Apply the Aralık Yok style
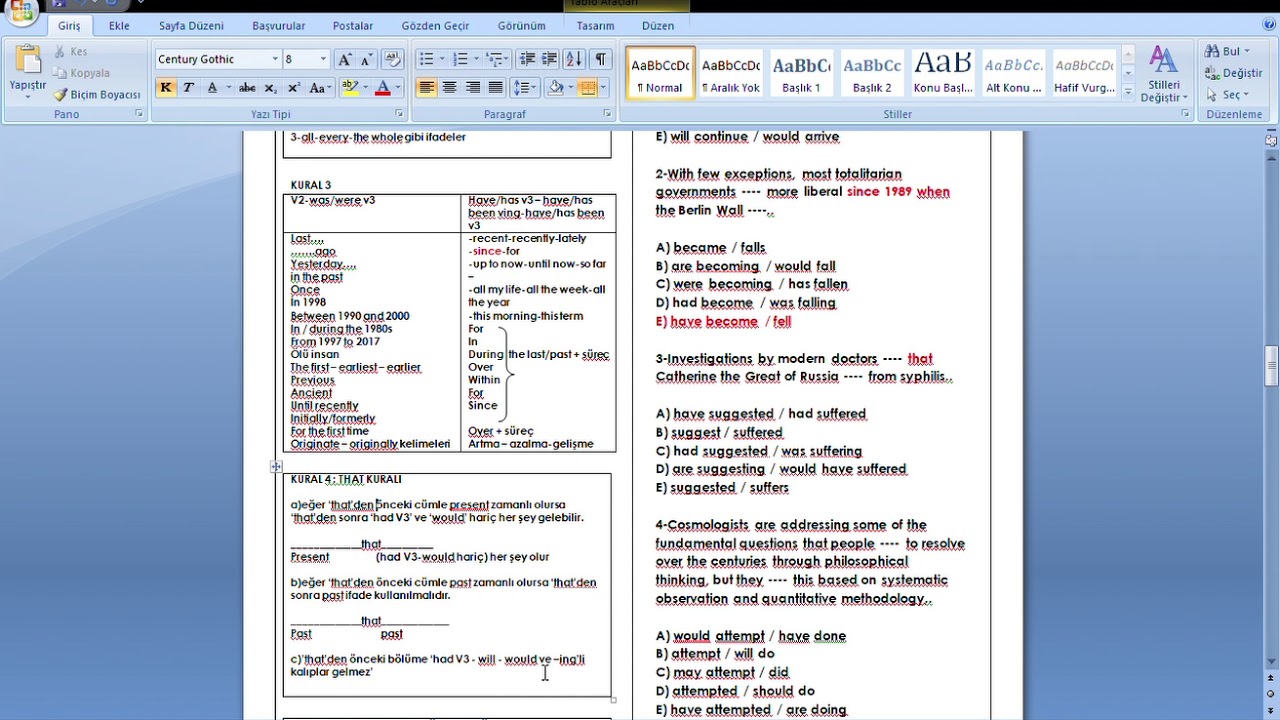Screen dimensions: 1280x720 coord(731,74)
